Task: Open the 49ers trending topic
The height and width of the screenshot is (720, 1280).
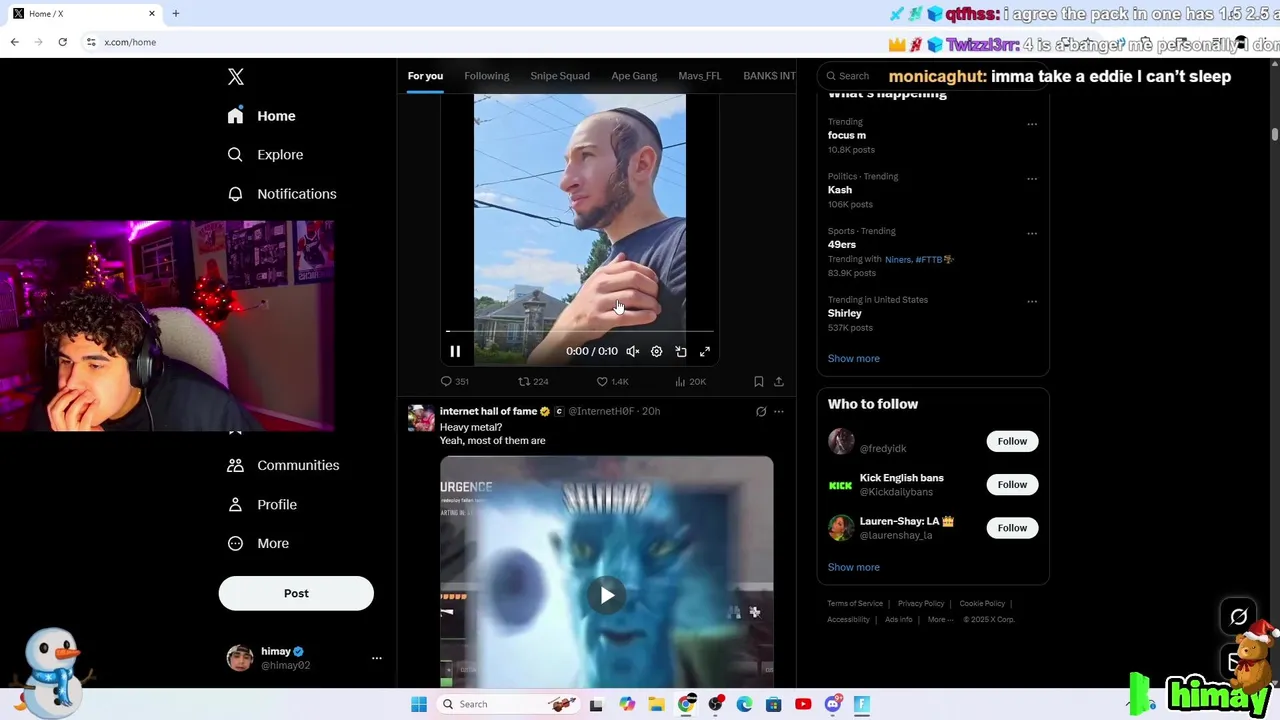Action: click(842, 244)
